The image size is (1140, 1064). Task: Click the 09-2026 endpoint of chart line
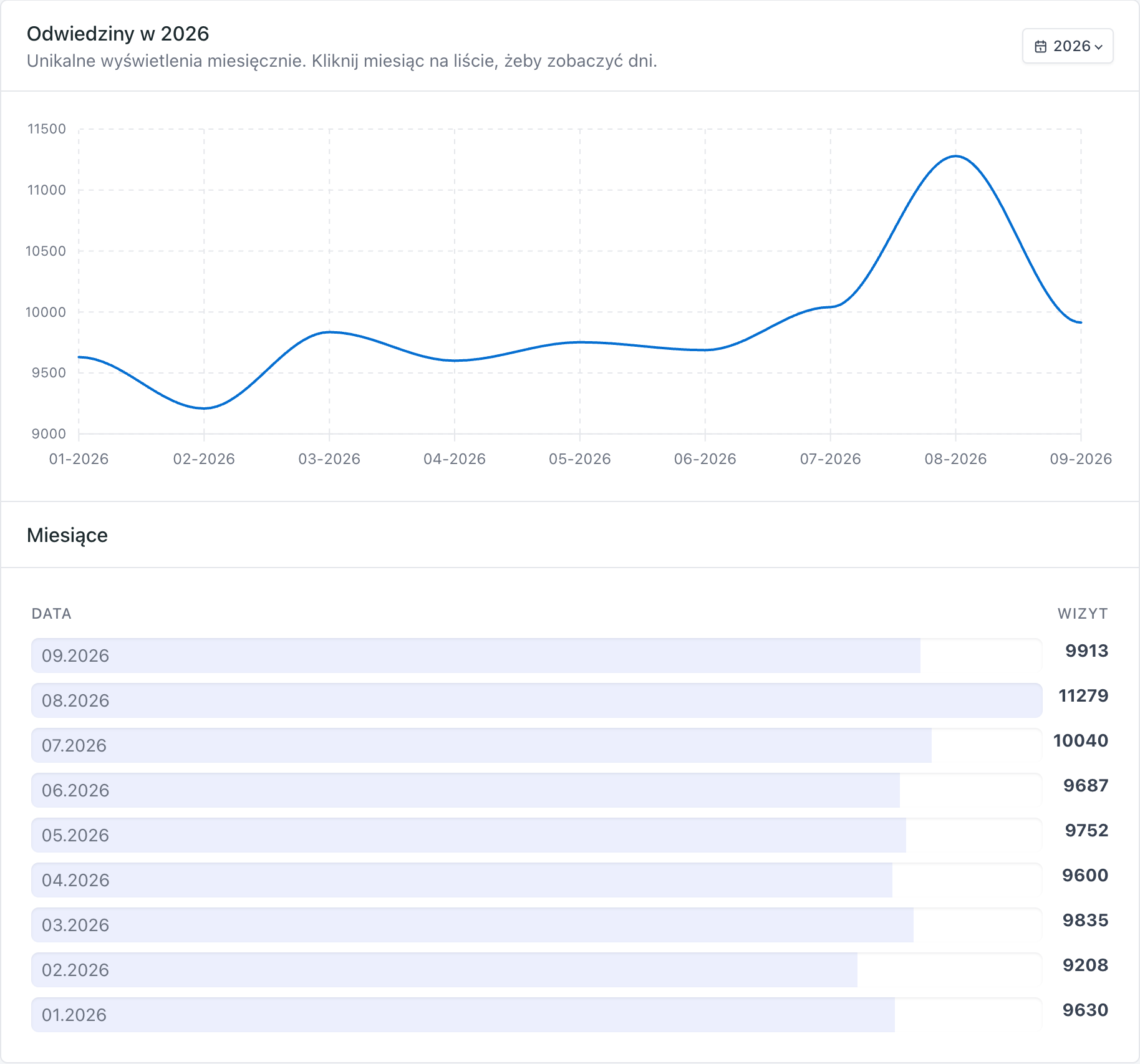pos(1081,322)
